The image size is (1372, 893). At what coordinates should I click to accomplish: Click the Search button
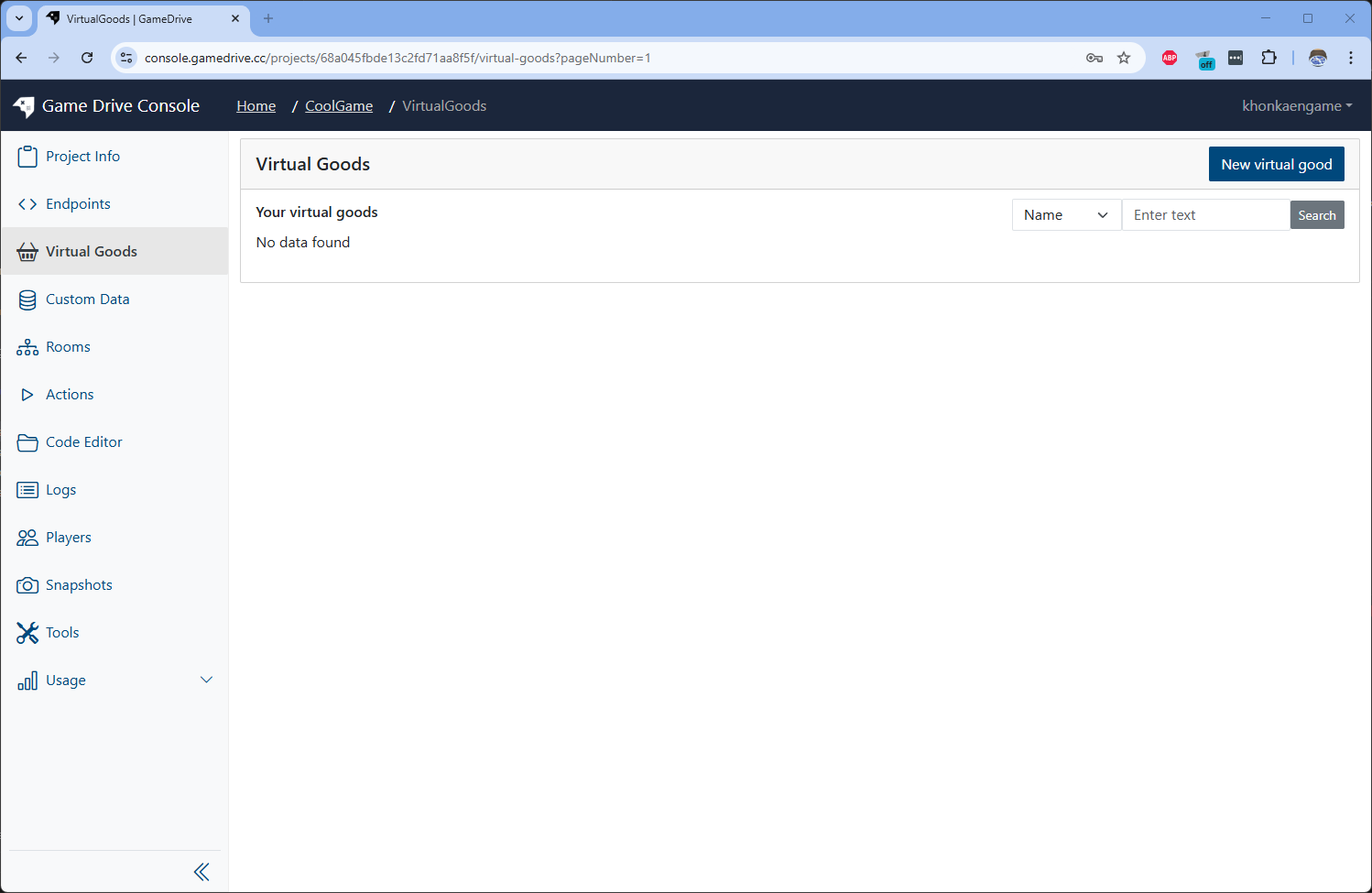point(1316,215)
